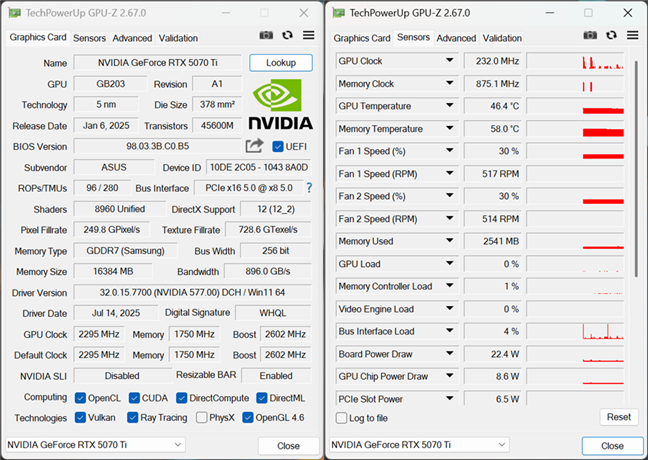Switch to Graphics Card tab in right window
The width and height of the screenshot is (648, 460).
click(362, 38)
